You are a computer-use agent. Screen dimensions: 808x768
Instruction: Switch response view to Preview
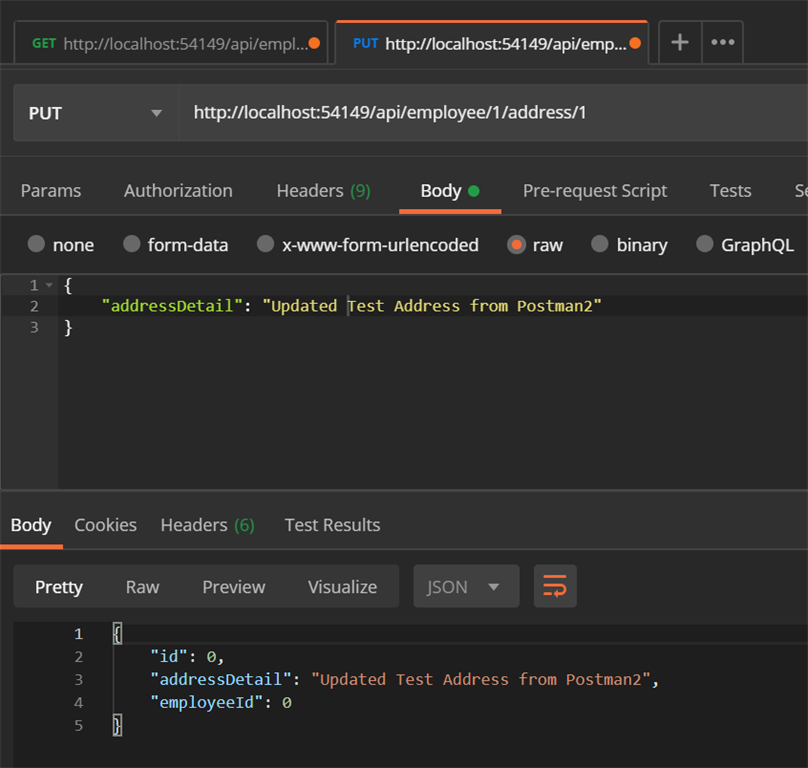(234, 587)
